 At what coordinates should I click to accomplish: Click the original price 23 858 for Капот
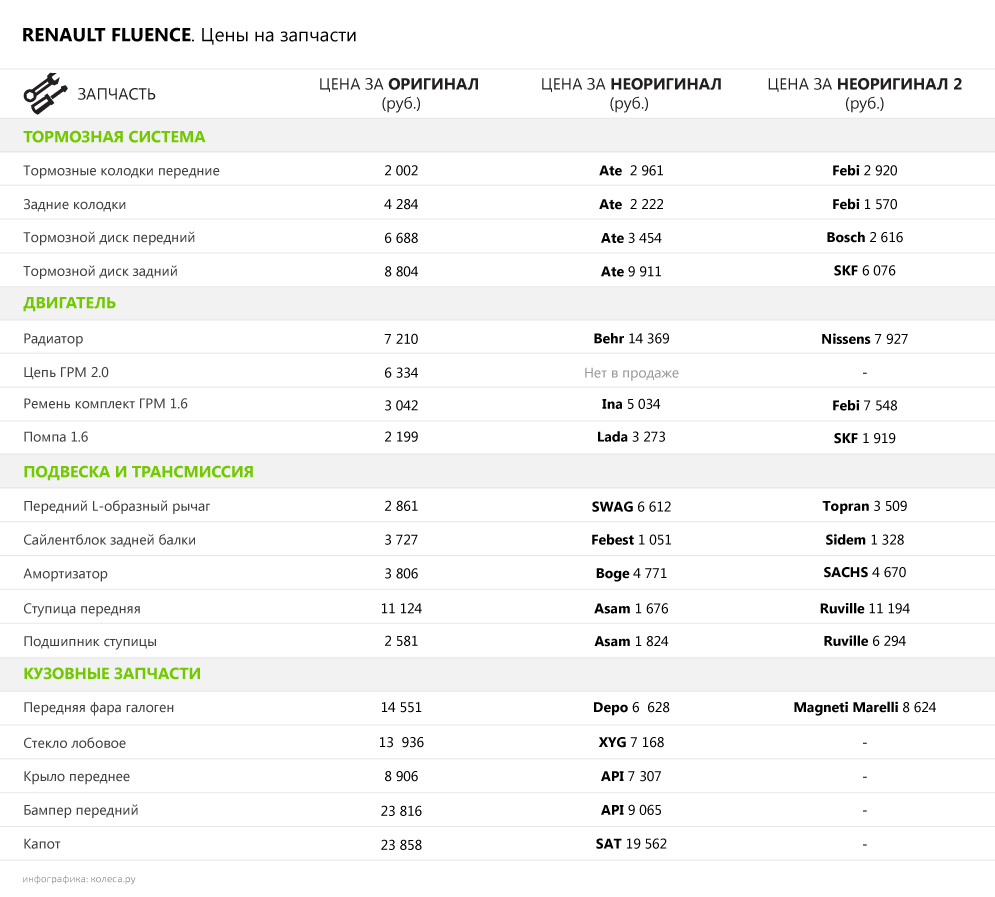click(x=401, y=845)
